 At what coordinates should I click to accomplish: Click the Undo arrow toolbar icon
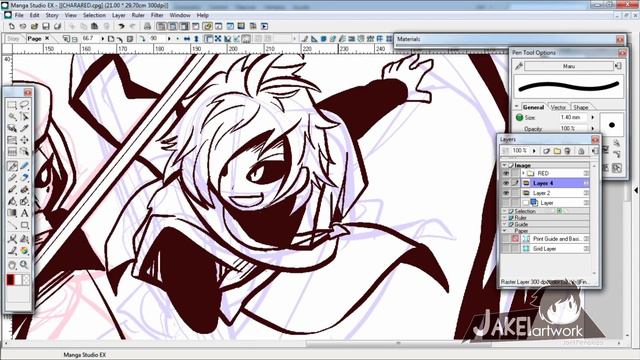(x=121, y=26)
